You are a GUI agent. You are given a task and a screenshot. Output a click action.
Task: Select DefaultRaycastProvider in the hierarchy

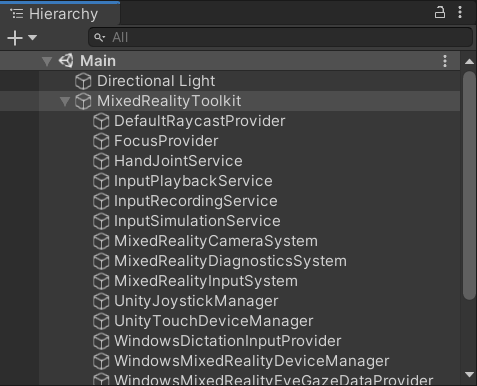click(x=199, y=121)
